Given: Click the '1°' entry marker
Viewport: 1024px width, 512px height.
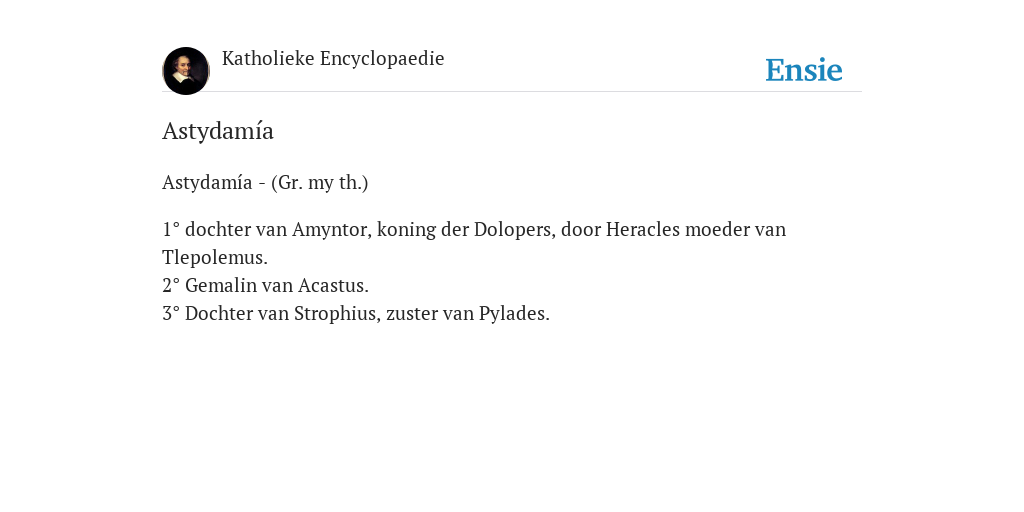Looking at the screenshot, I should [x=171, y=230].
